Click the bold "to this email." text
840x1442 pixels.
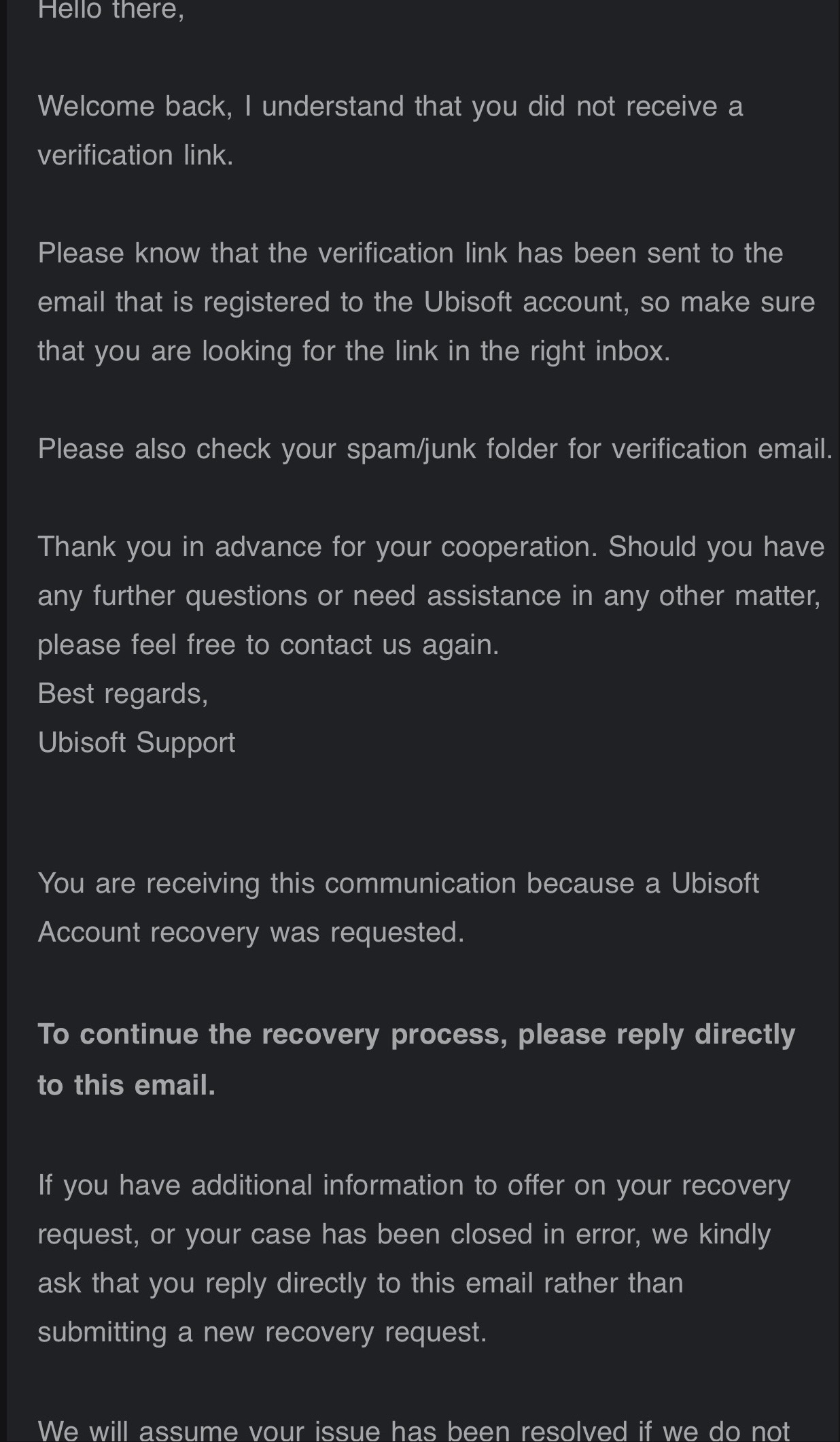coord(126,1084)
